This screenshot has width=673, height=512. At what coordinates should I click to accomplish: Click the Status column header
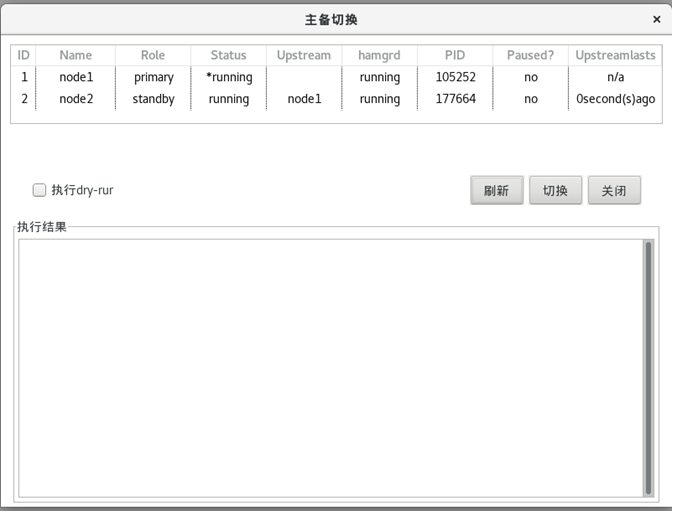228,55
